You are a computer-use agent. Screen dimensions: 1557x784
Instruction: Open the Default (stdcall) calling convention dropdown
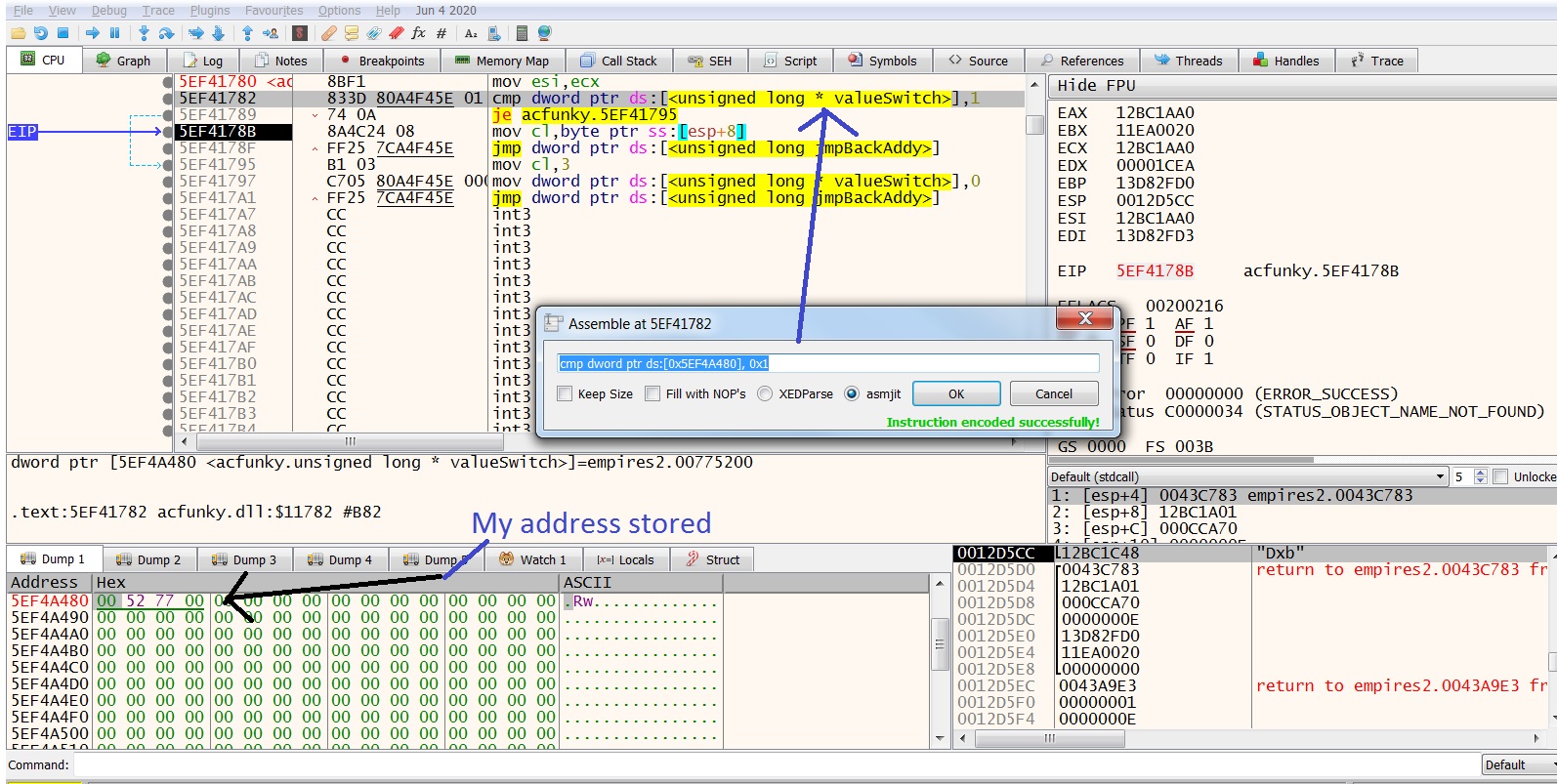click(x=1246, y=476)
